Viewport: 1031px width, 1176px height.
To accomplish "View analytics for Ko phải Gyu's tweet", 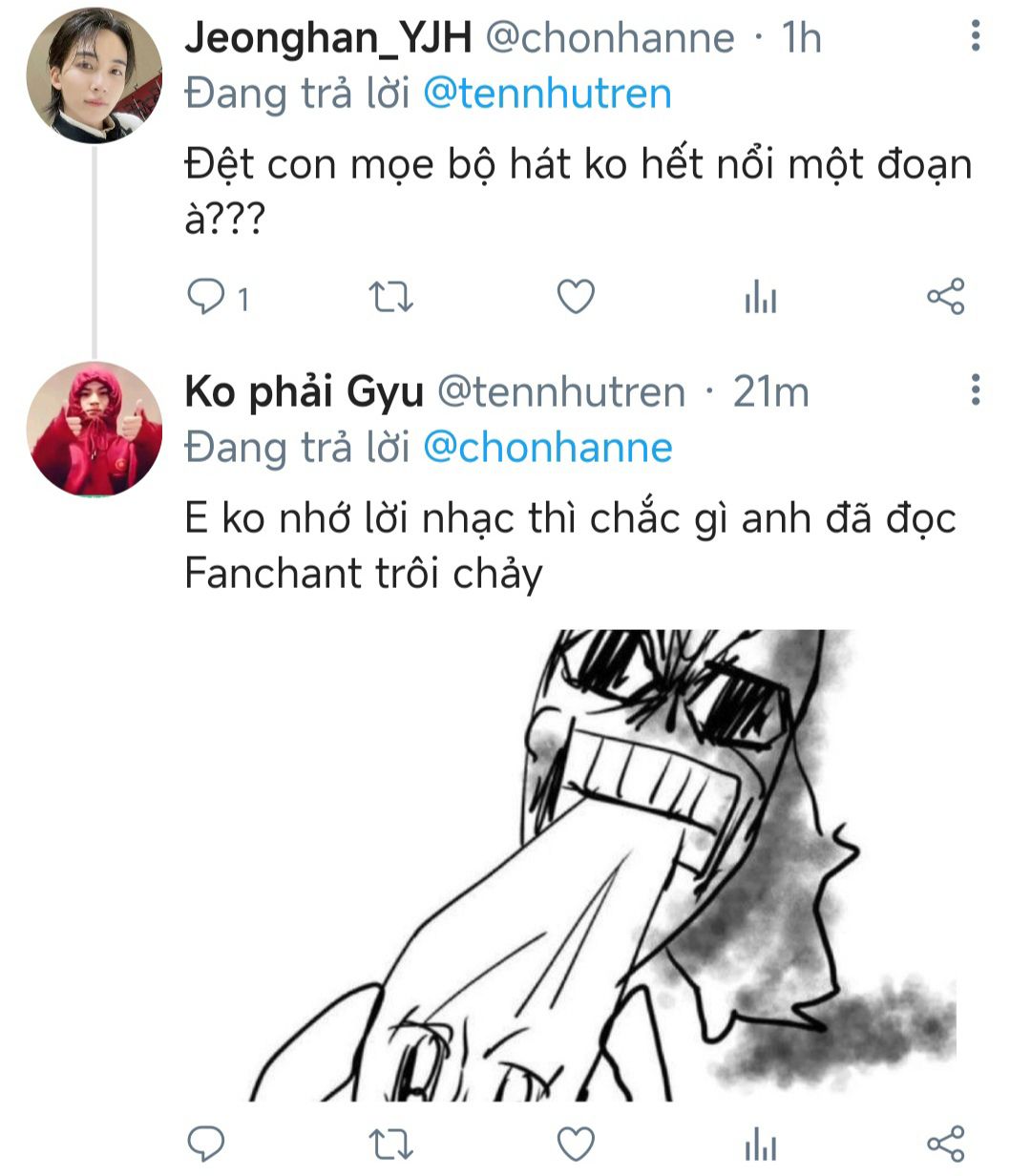I will pyautogui.click(x=761, y=1143).
